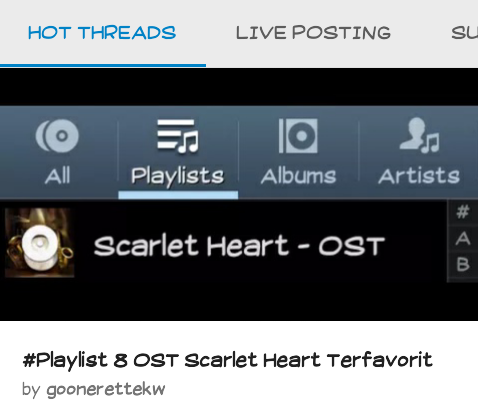This screenshot has width=478, height=411.
Task: Jump to the # index marker
Action: click(x=463, y=212)
